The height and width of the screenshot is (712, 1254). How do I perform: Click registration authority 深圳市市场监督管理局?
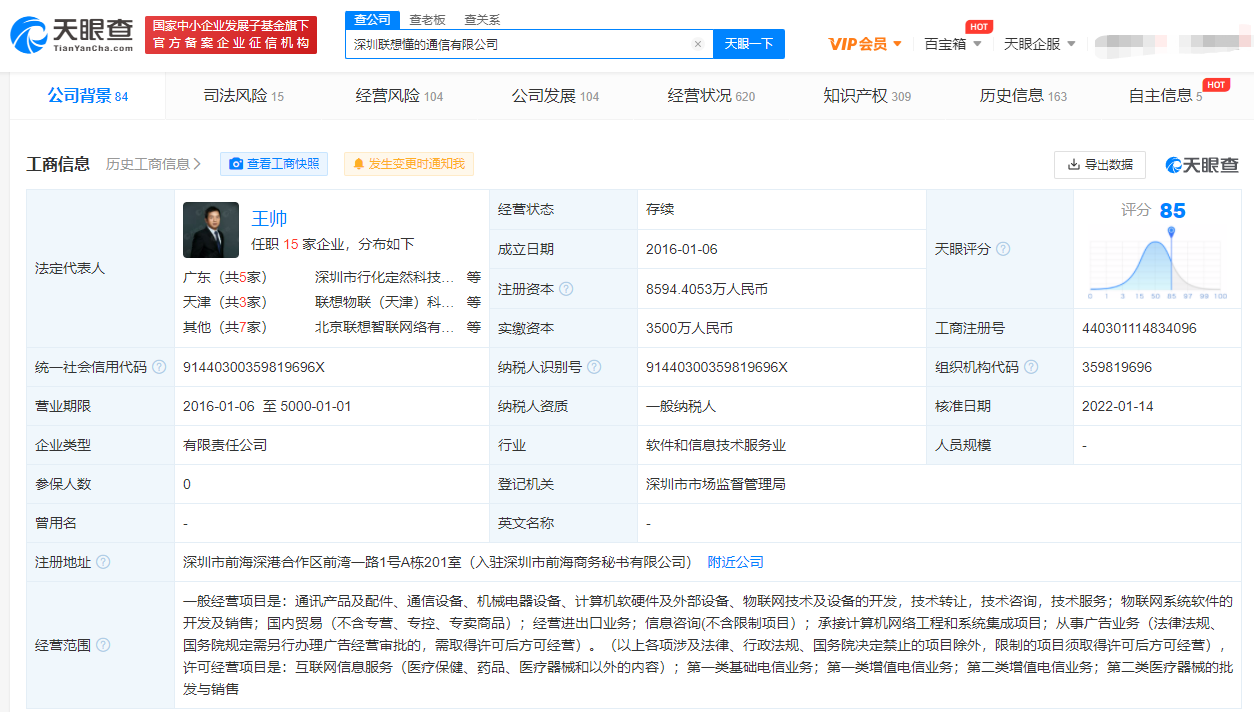[716, 484]
